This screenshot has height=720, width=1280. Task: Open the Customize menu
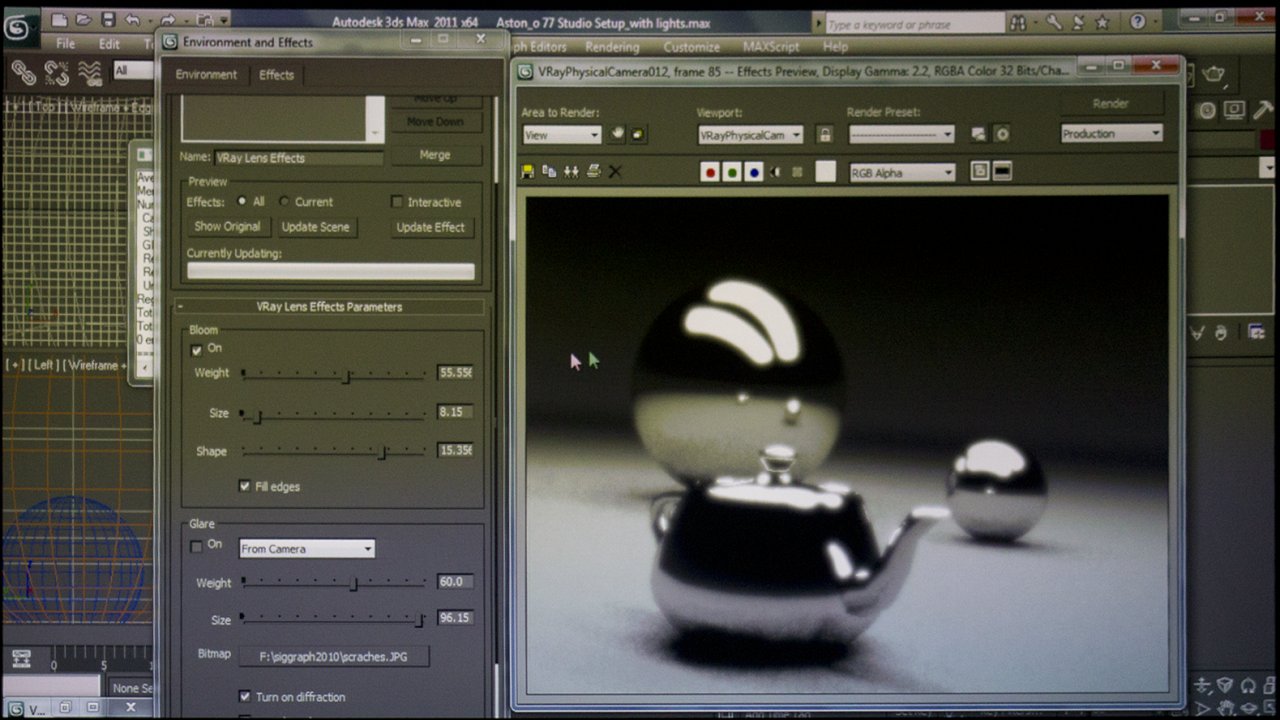pos(691,47)
